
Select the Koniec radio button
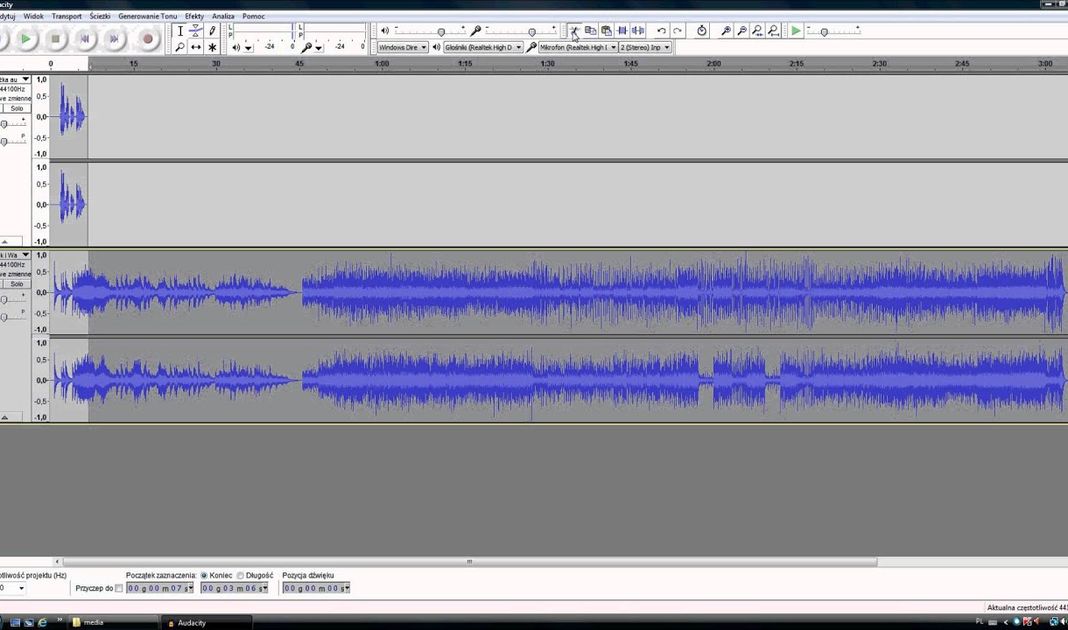[x=205, y=576]
